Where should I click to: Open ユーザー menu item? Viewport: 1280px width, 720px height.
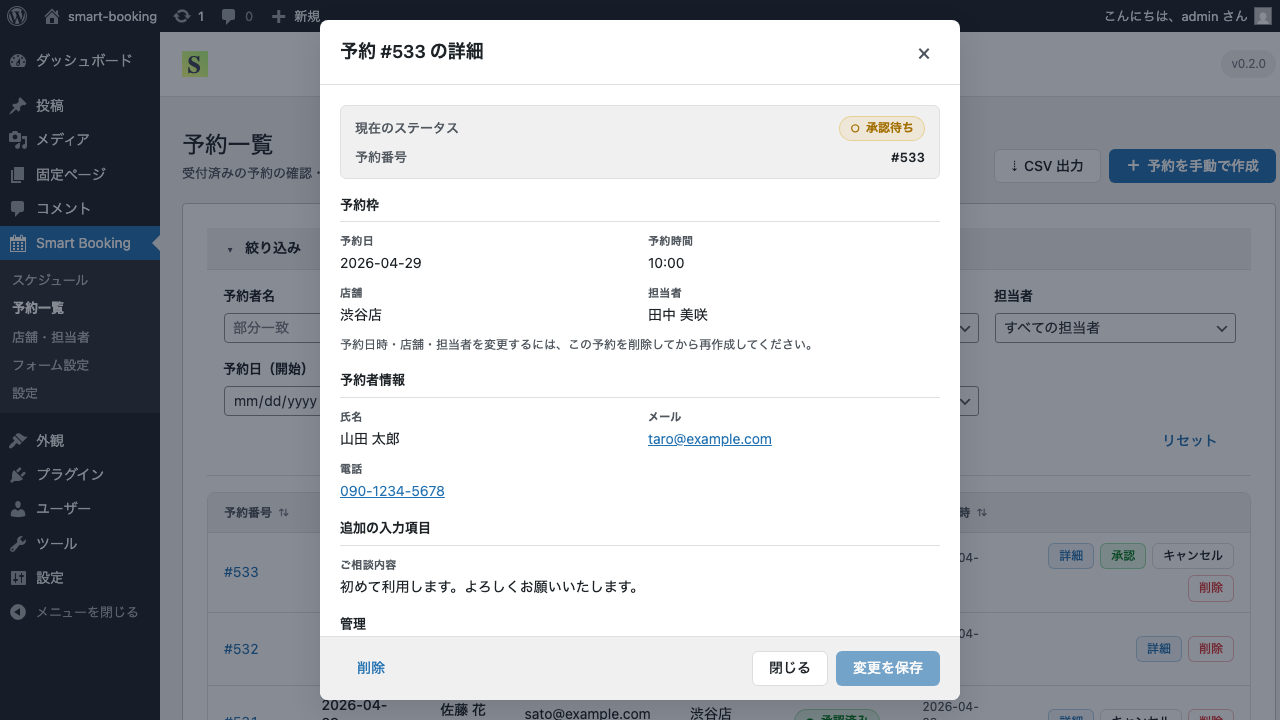(80, 509)
